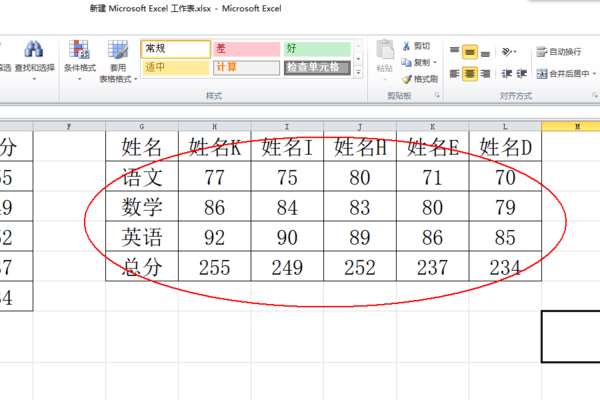The width and height of the screenshot is (600, 400).
Task: Apply the Calculation (计算) cell style
Action: coord(246,68)
